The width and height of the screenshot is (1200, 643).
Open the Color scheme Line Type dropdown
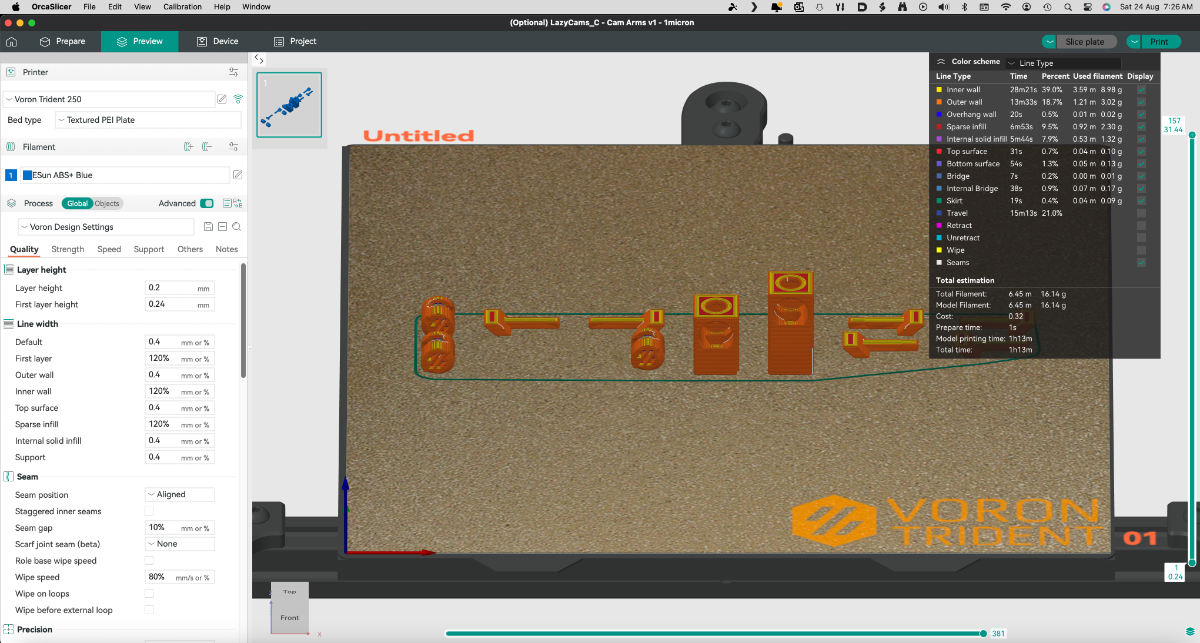(x=1064, y=62)
